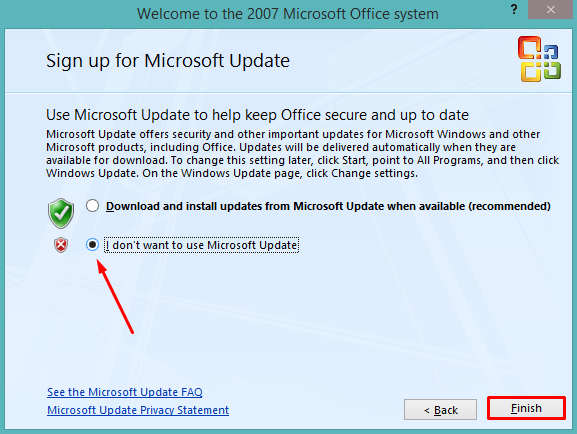Screen dimensions: 577x434
Task: Click the bold 'Download and install updates' label text
Action: pyautogui.click(x=328, y=206)
